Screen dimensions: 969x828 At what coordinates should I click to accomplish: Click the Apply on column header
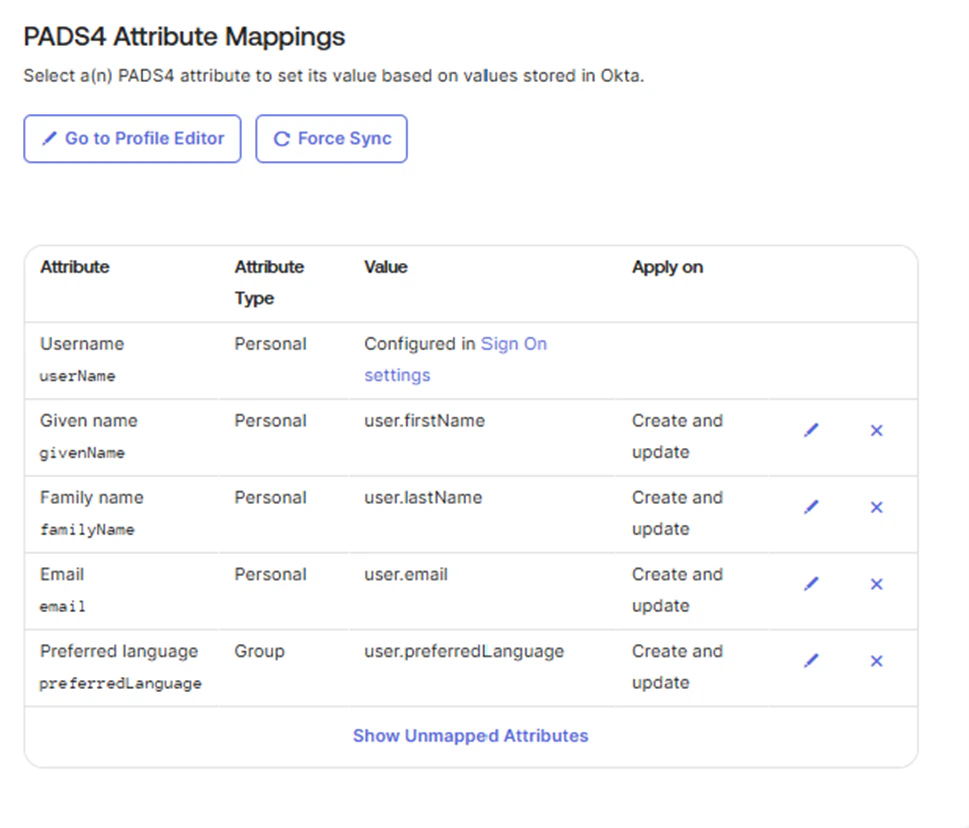pyautogui.click(x=667, y=267)
